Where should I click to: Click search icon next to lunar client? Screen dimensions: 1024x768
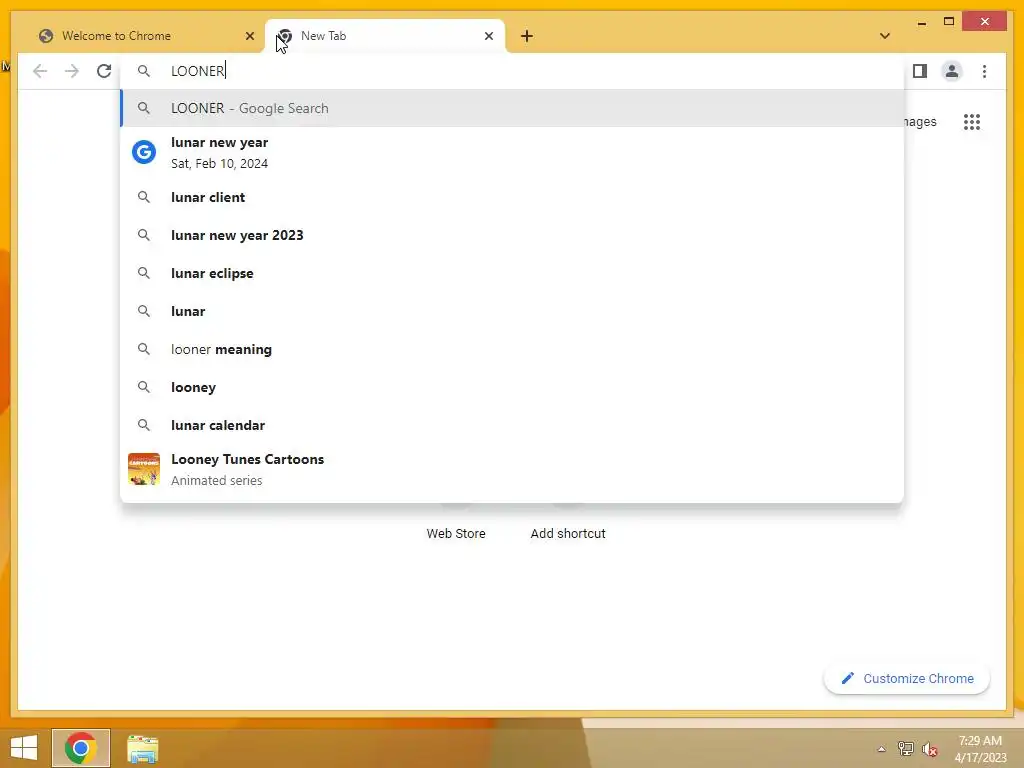144,197
